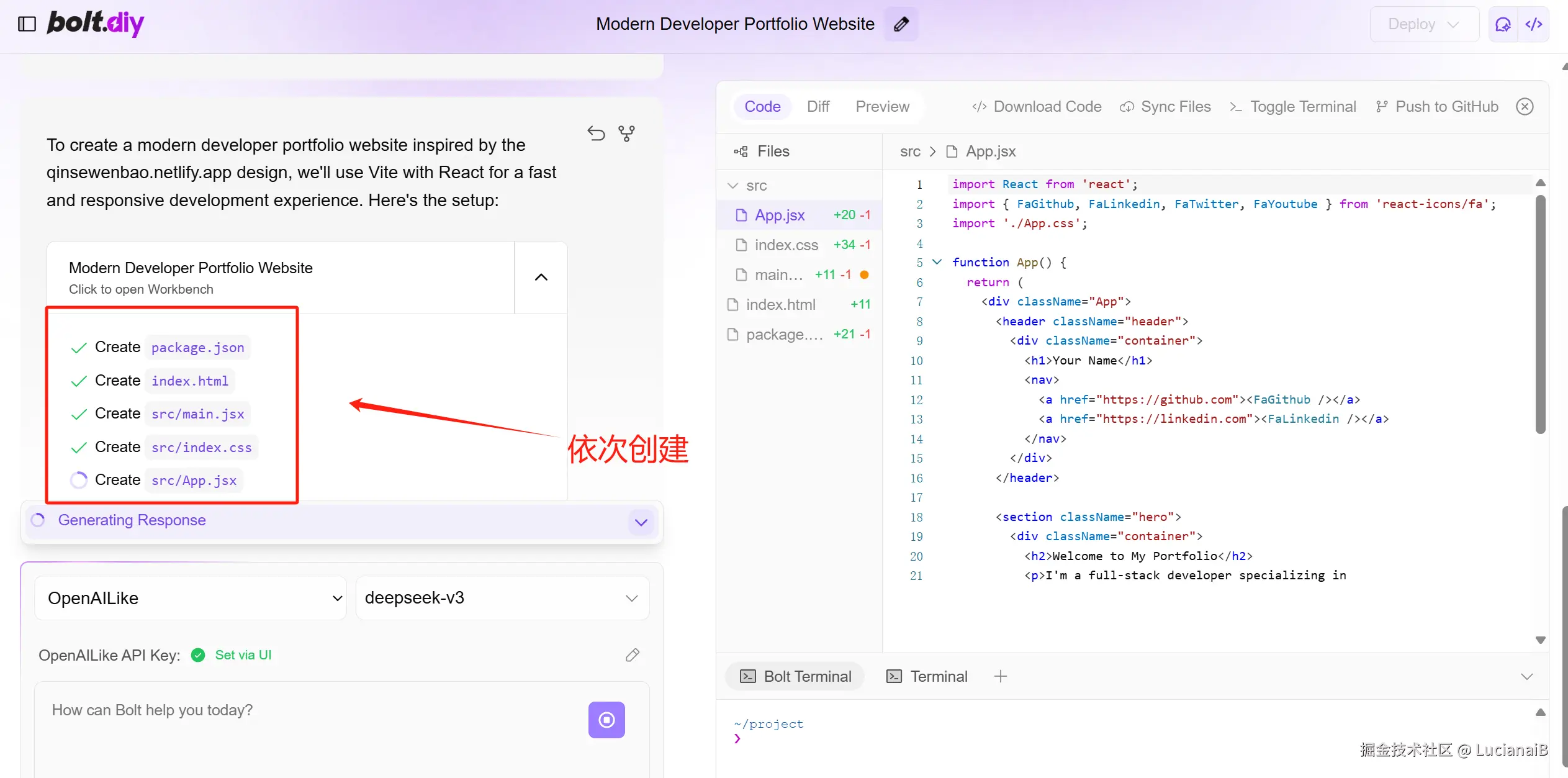The width and height of the screenshot is (1568, 778).
Task: Switch to the chat view toggle
Action: 1503,24
